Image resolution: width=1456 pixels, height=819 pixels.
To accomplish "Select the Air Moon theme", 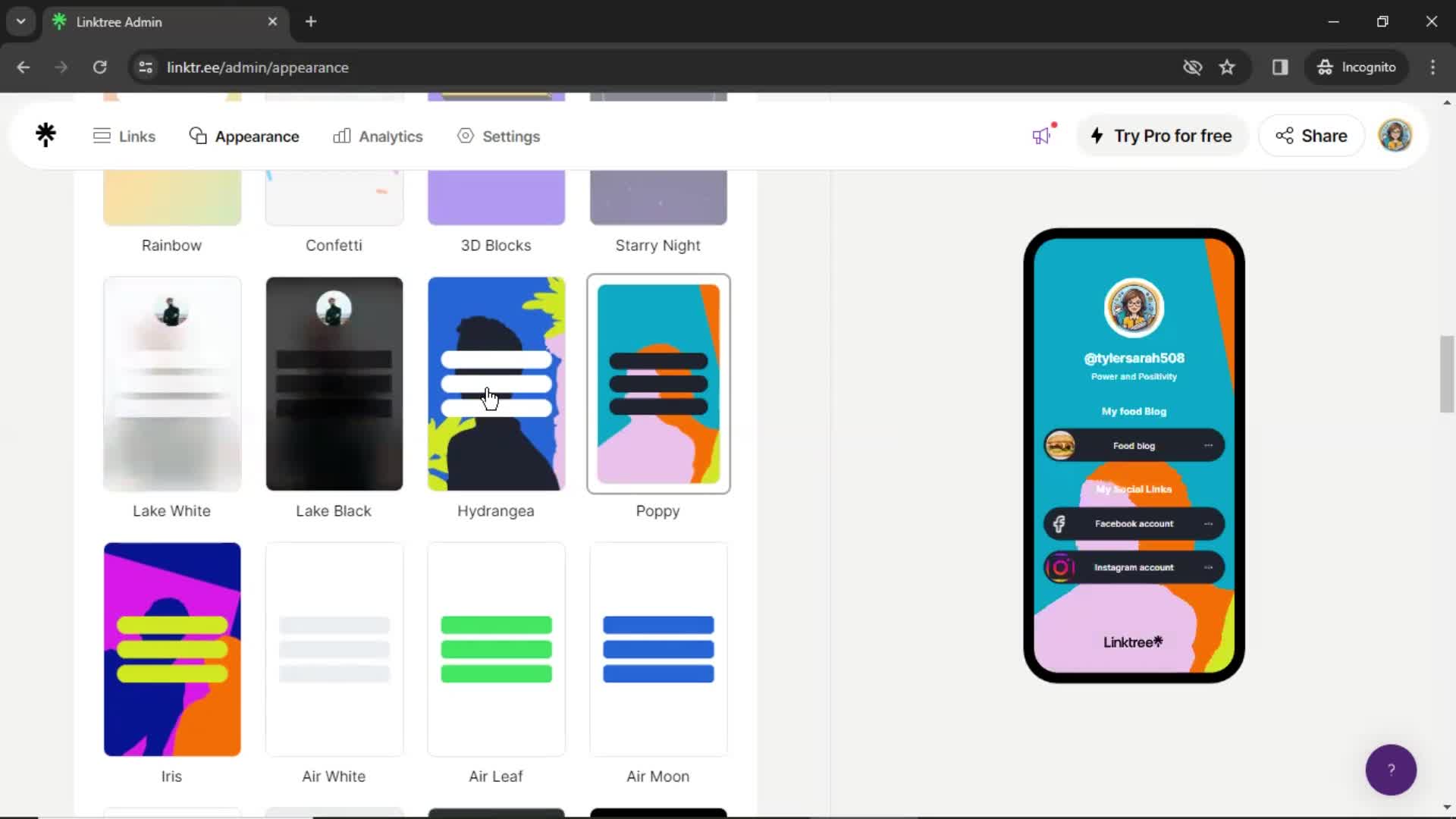I will click(x=658, y=648).
